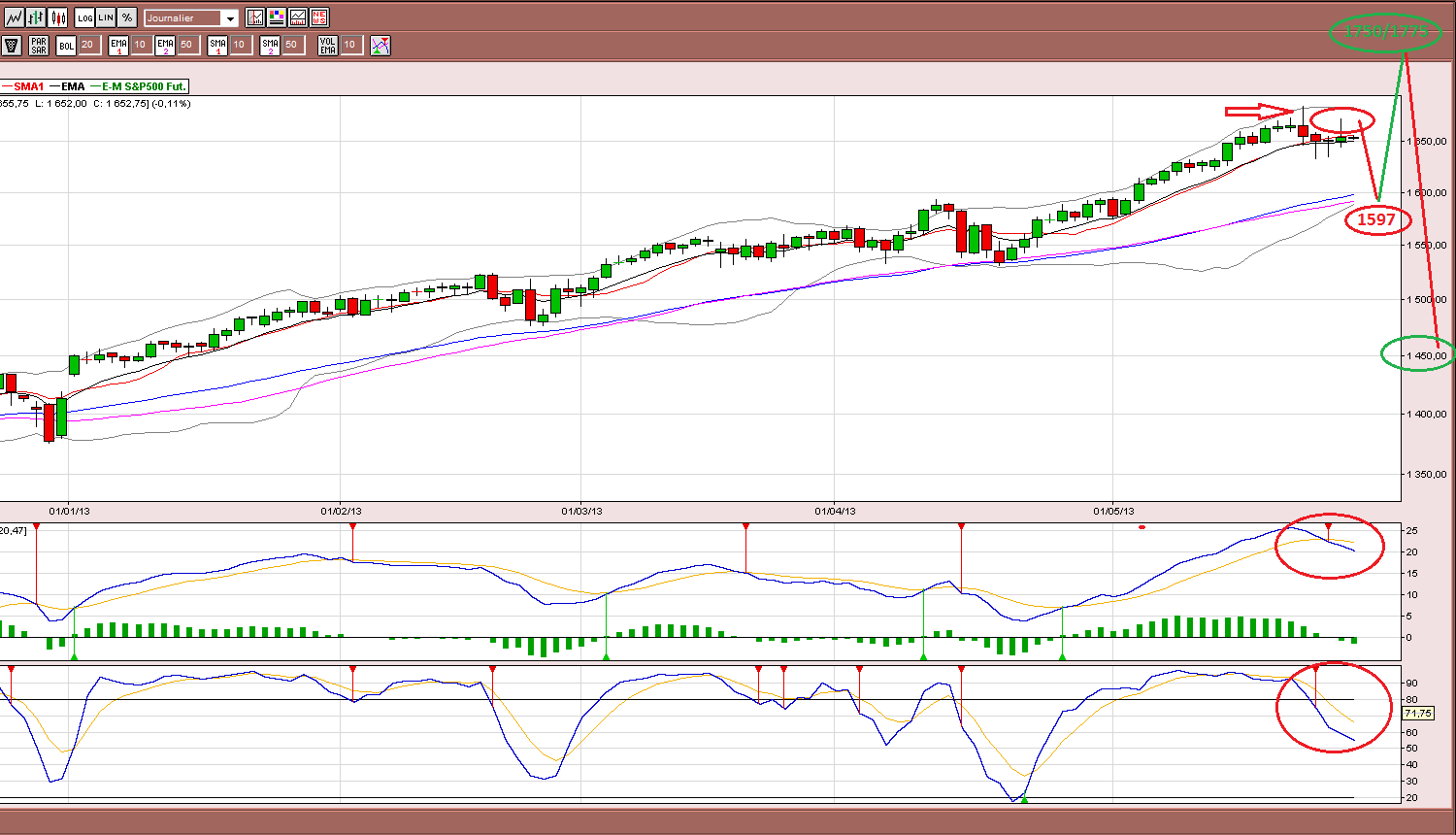The image size is (1456, 835).
Task: Click the chart icon with red volume bars
Action: 298,17
